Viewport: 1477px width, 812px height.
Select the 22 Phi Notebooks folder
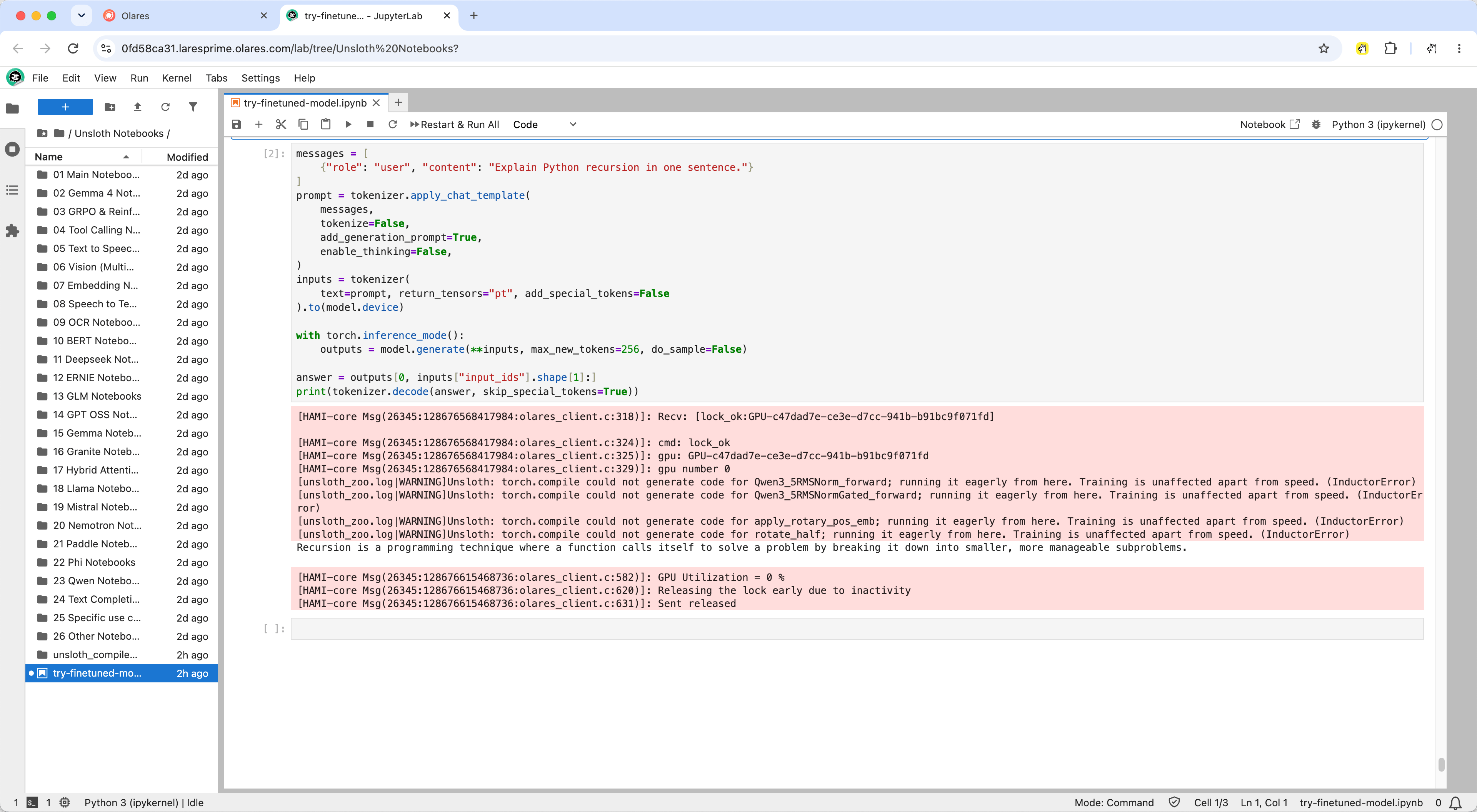(122, 562)
